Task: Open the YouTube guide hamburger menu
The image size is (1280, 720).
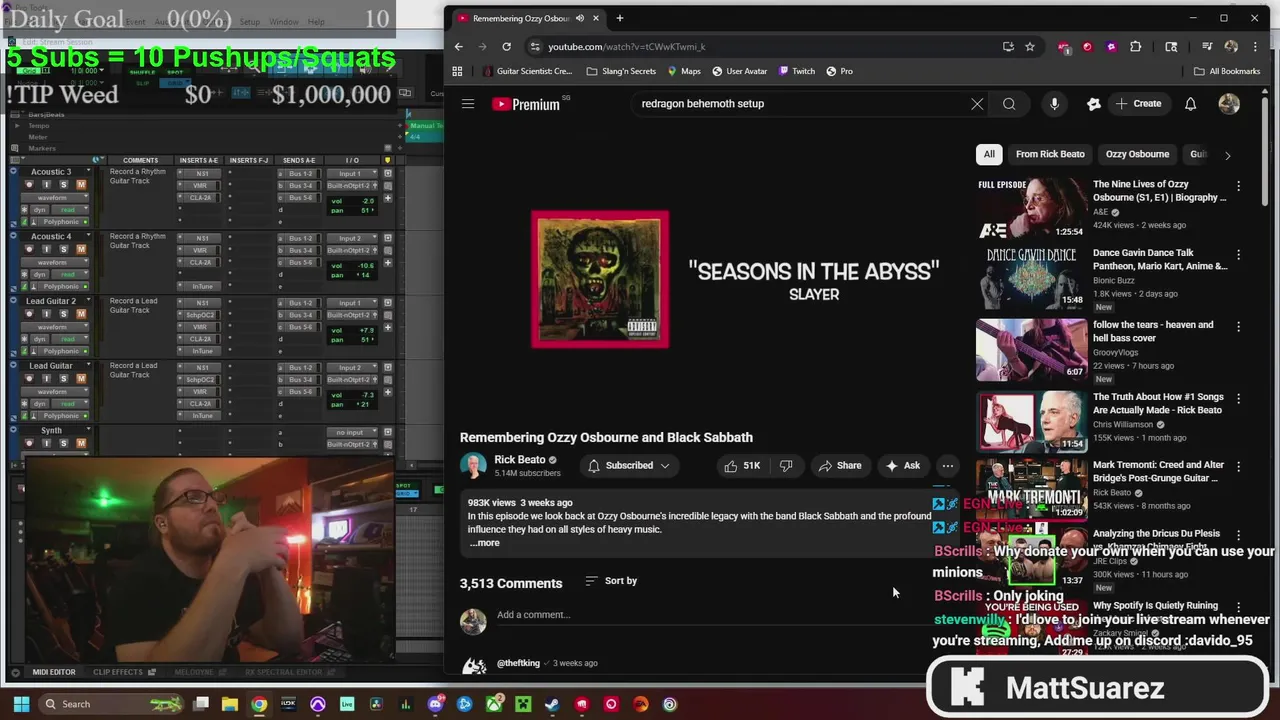Action: 468,104
